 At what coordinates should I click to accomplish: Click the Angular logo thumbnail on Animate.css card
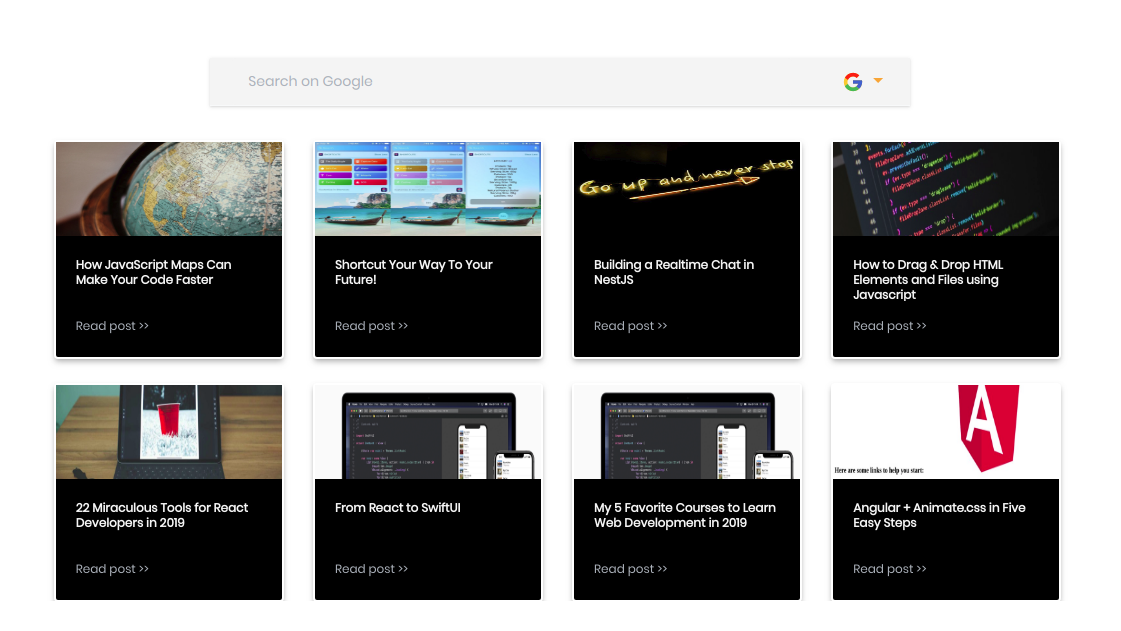coord(945,430)
